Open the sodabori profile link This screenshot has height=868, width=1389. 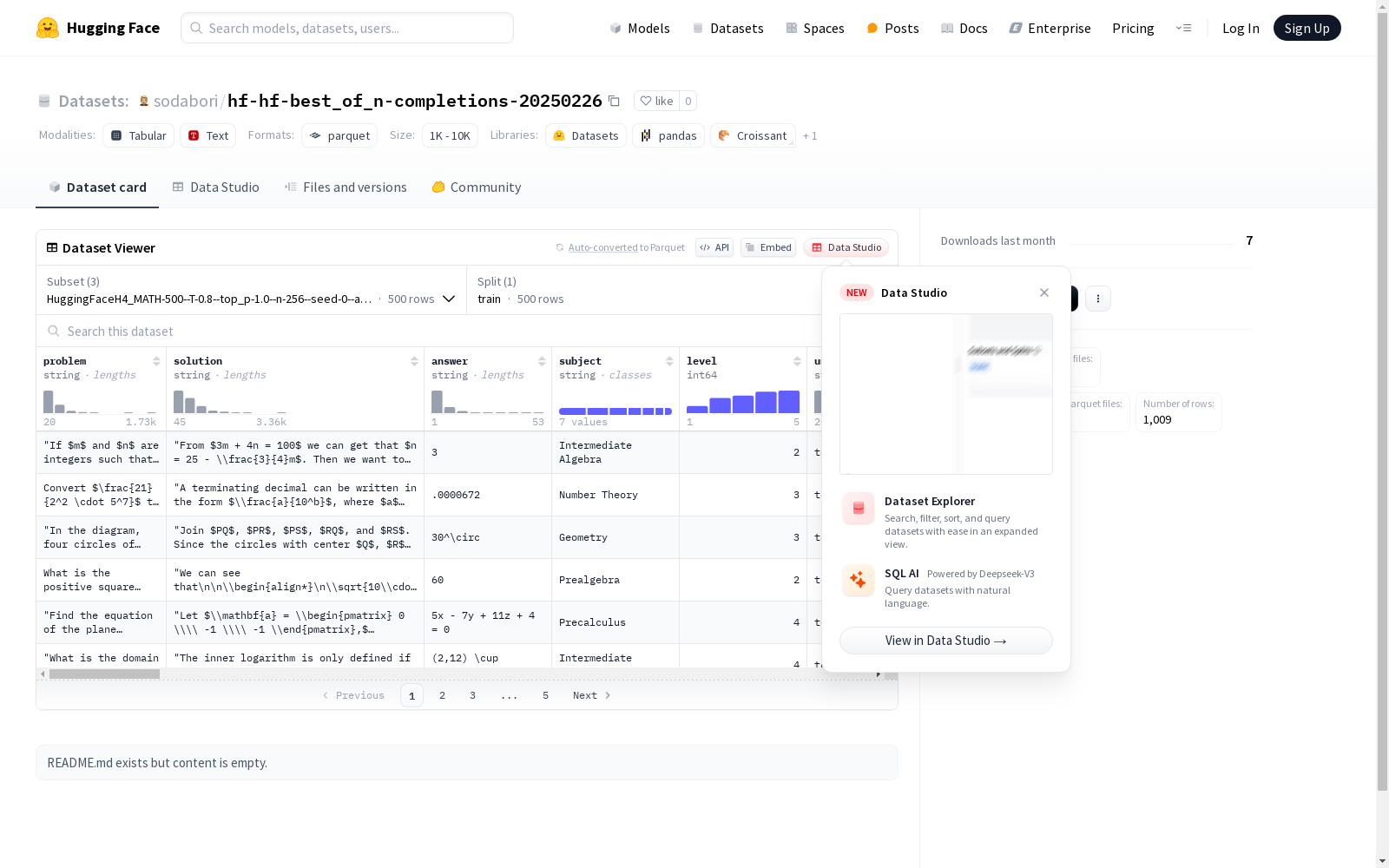(186, 101)
